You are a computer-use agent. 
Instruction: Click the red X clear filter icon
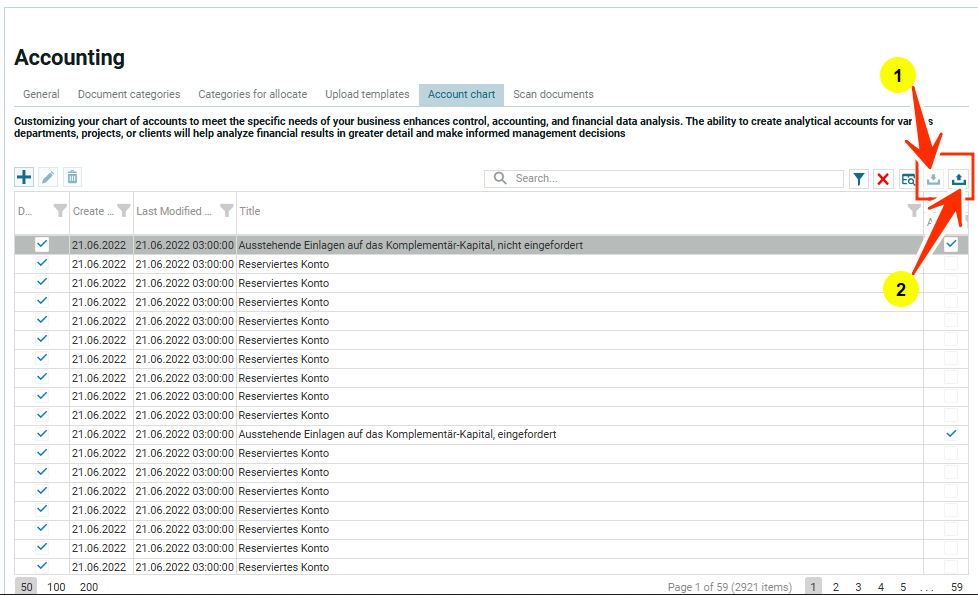[883, 179]
